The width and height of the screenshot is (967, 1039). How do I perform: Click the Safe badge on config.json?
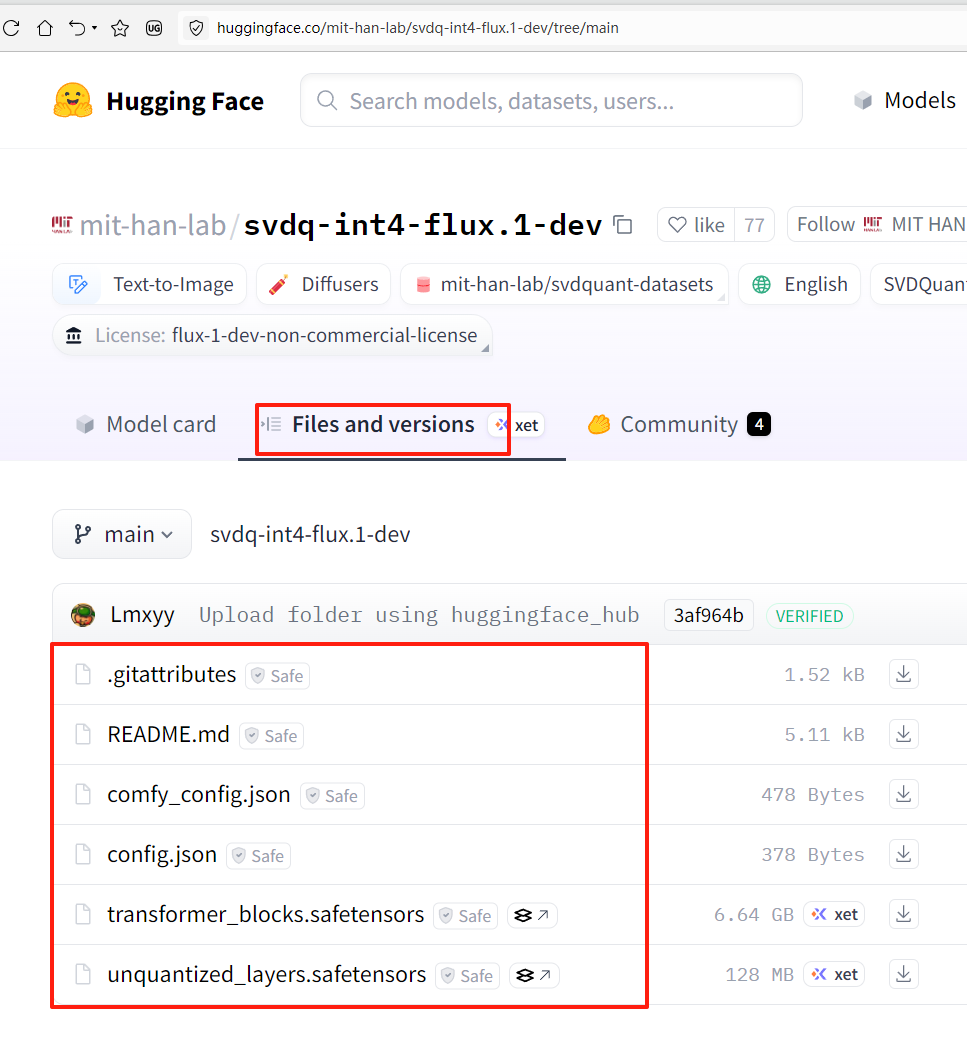pyautogui.click(x=258, y=856)
